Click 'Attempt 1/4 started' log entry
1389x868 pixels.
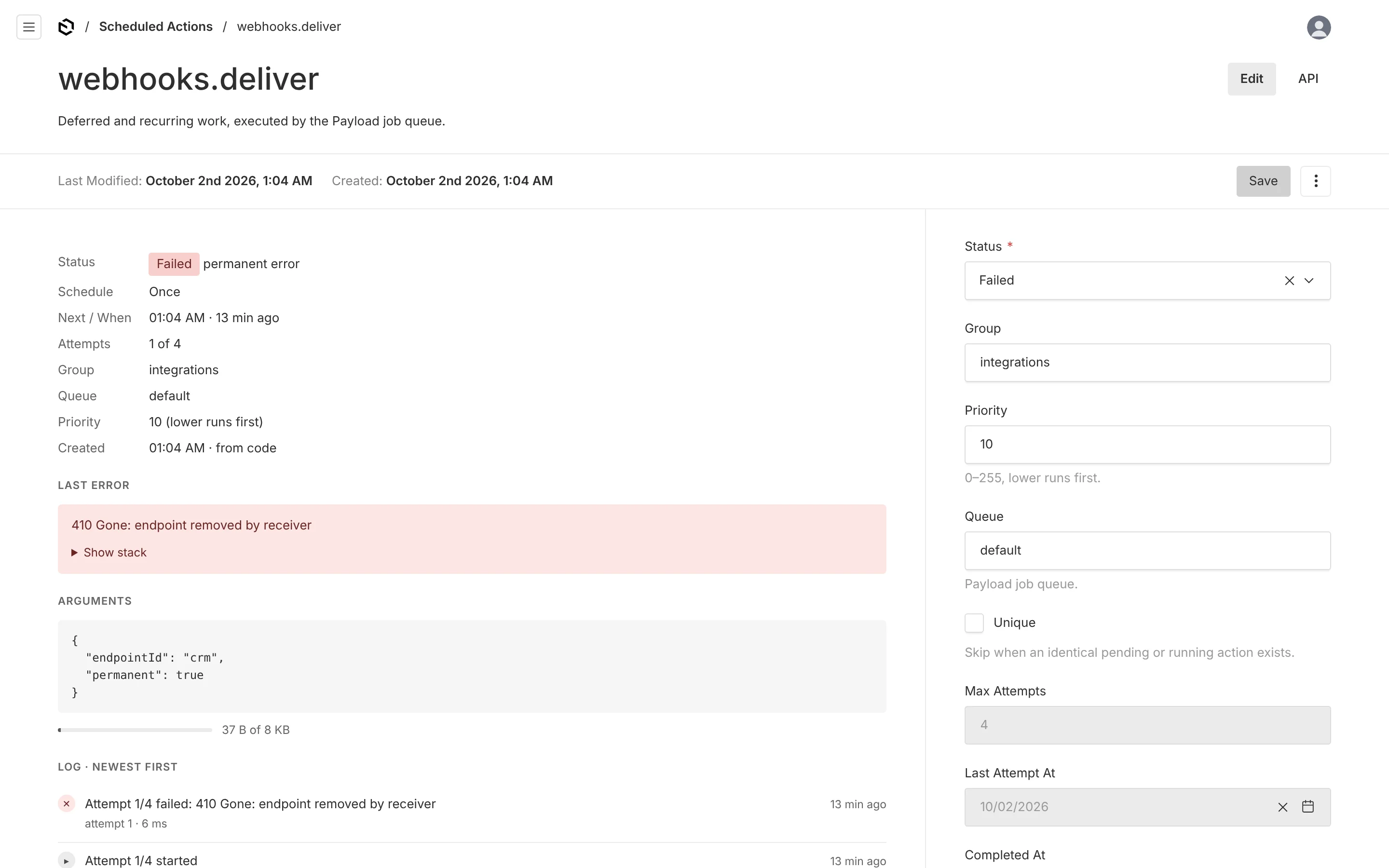(x=141, y=861)
